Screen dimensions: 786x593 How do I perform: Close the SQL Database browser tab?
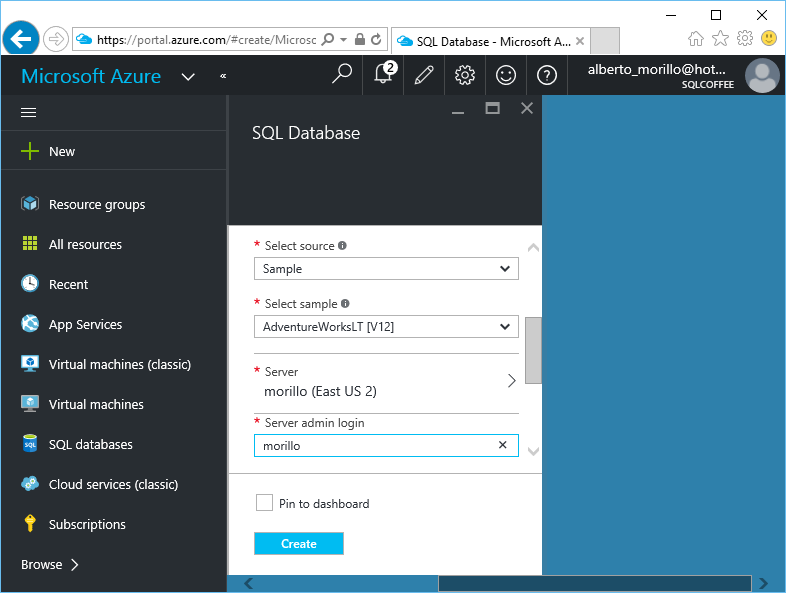[580, 41]
